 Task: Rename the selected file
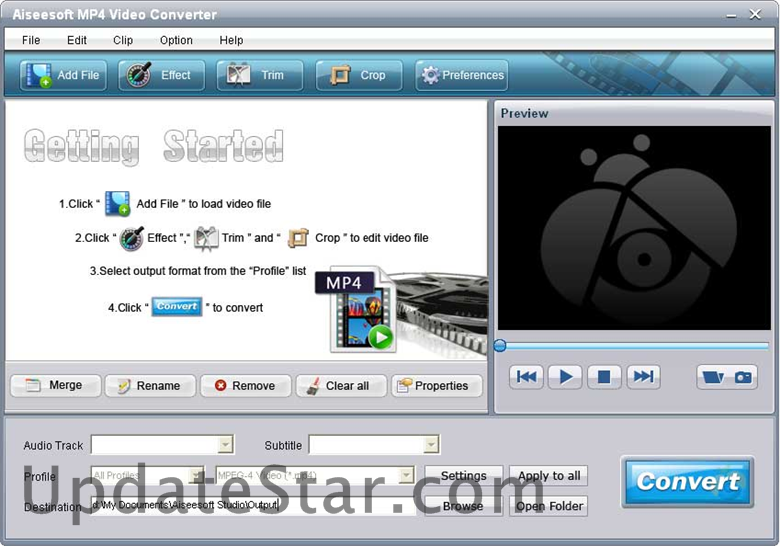pyautogui.click(x=150, y=385)
